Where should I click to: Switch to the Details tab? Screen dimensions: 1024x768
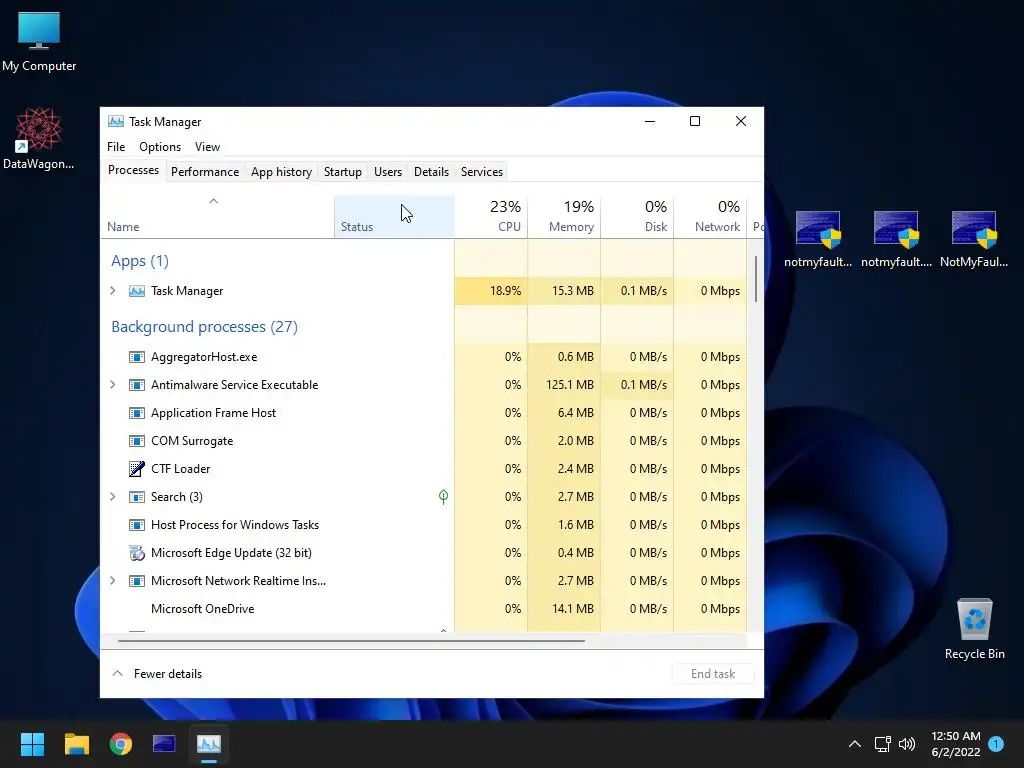tap(432, 172)
